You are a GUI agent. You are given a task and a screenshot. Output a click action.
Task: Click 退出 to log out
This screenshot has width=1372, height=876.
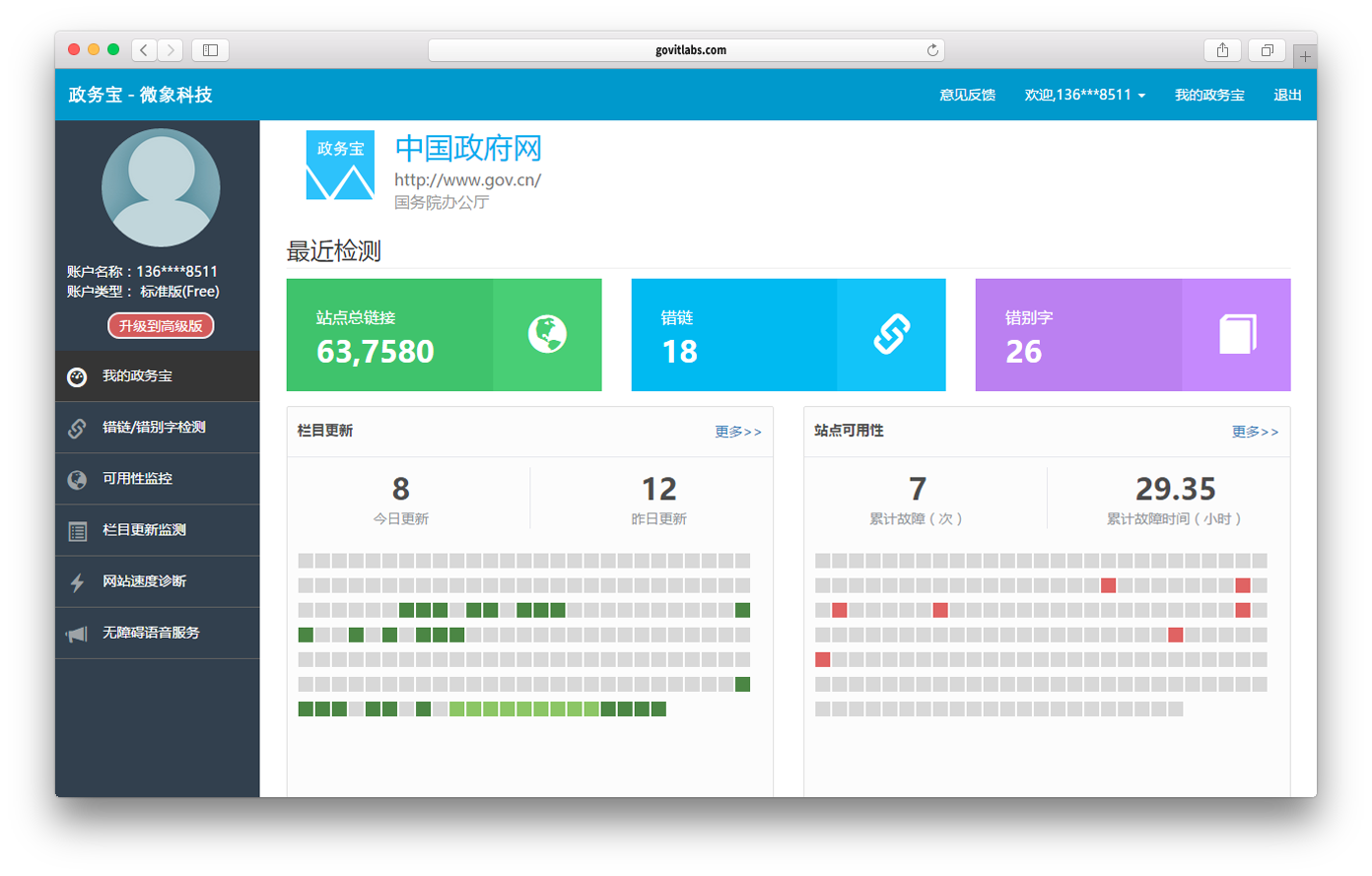coord(1287,95)
